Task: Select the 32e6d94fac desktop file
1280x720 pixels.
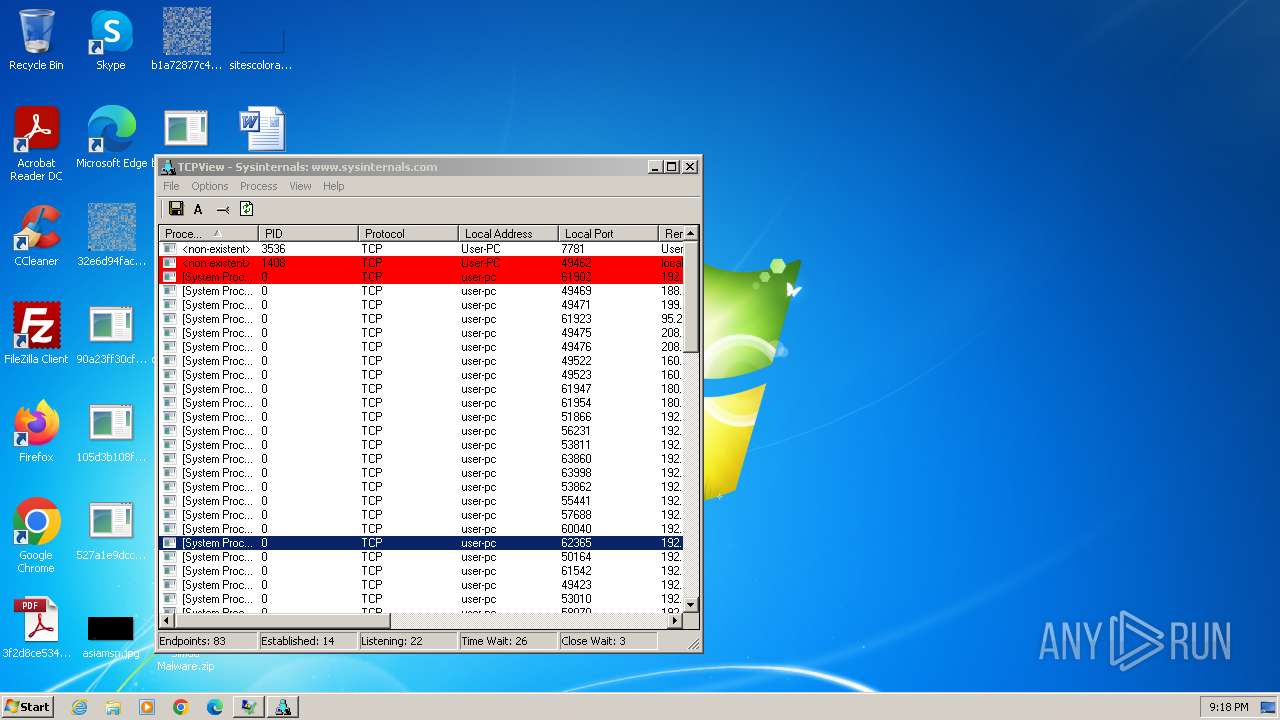Action: tap(111, 235)
